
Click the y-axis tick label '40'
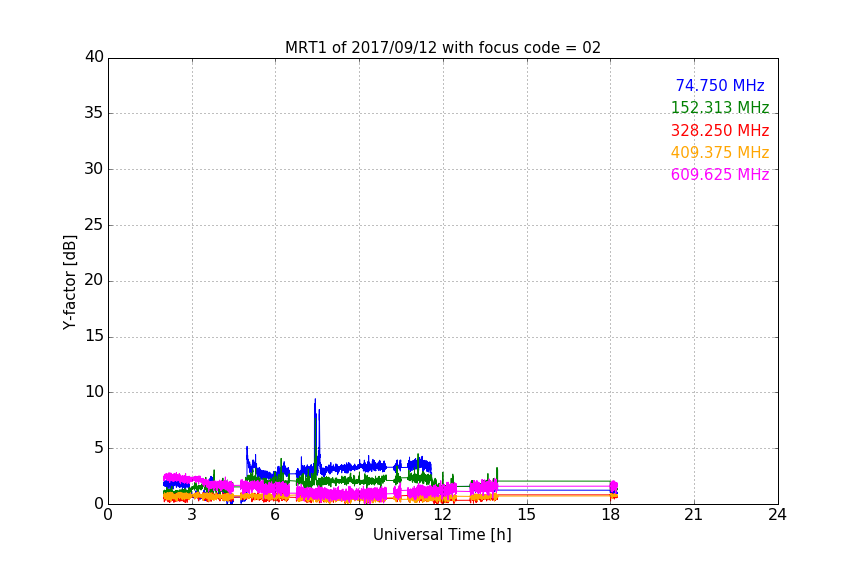pos(94,57)
